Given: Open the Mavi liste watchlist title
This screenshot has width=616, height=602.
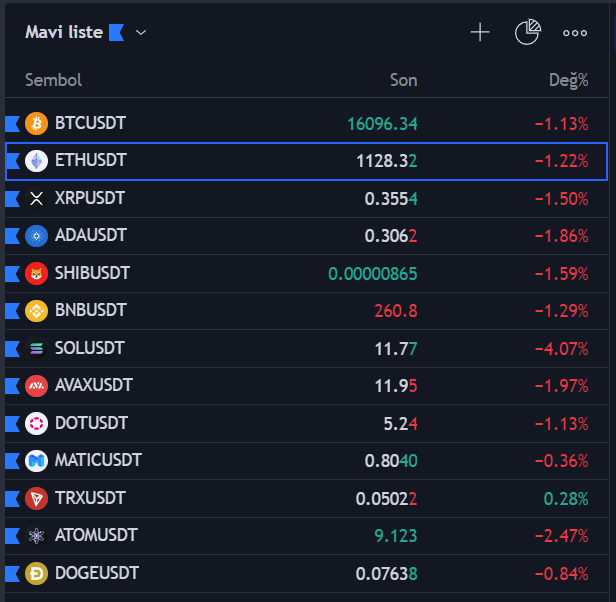Looking at the screenshot, I should (x=64, y=32).
